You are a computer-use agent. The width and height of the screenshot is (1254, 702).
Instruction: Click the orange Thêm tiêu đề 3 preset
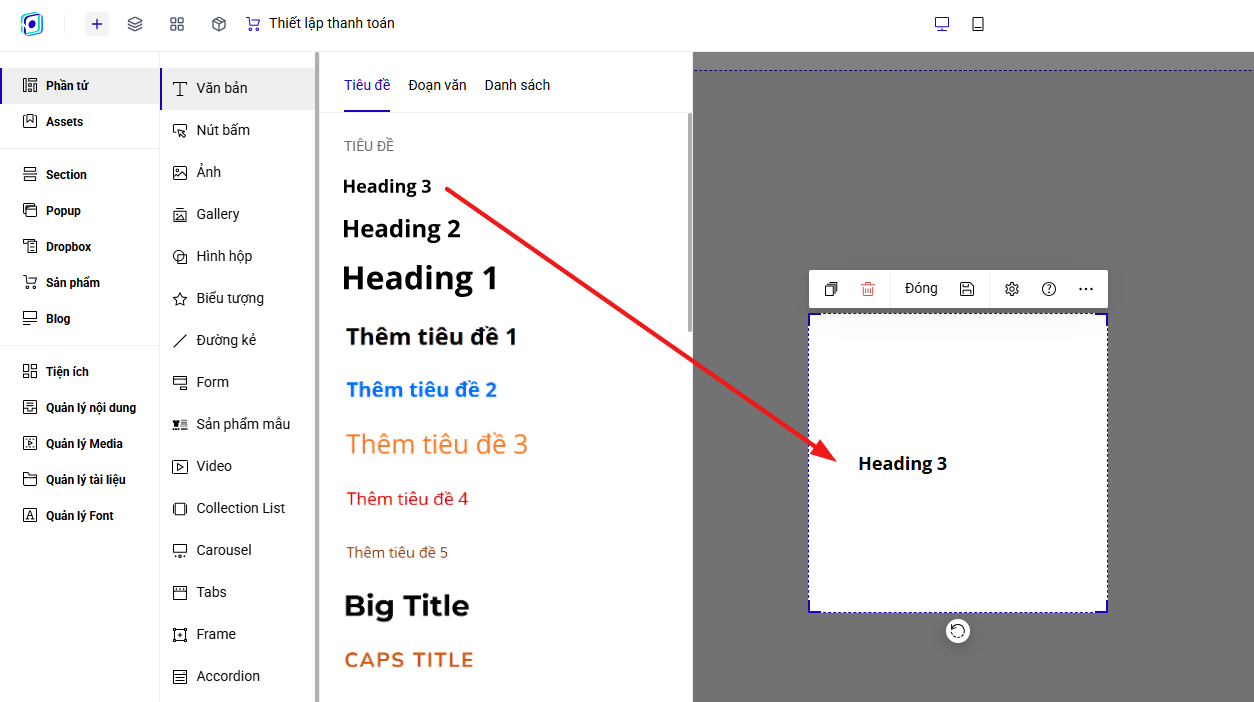click(x=437, y=444)
